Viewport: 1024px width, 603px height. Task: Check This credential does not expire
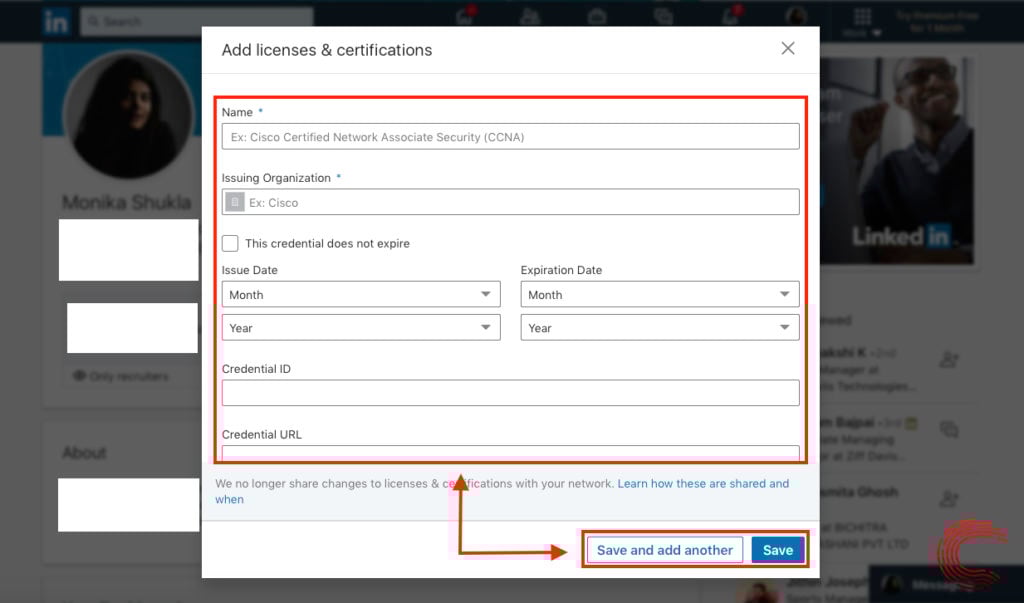coord(230,243)
